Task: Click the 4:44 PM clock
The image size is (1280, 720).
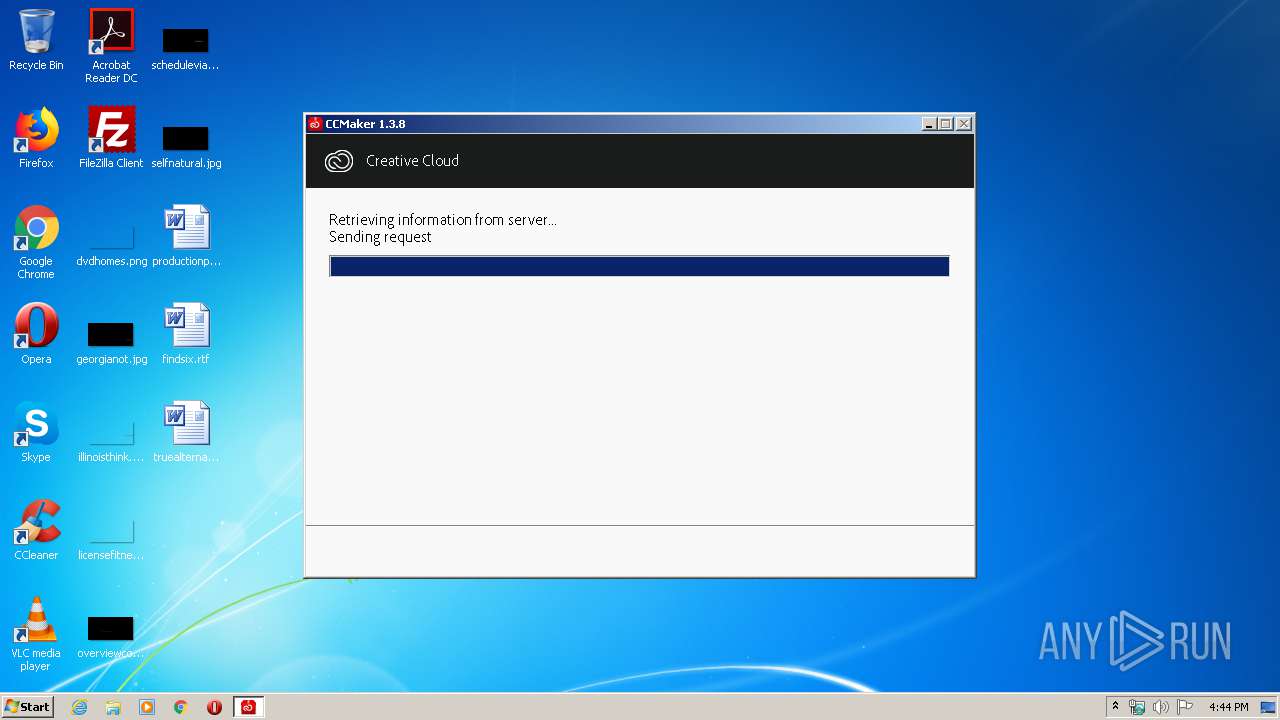Action: click(x=1228, y=707)
